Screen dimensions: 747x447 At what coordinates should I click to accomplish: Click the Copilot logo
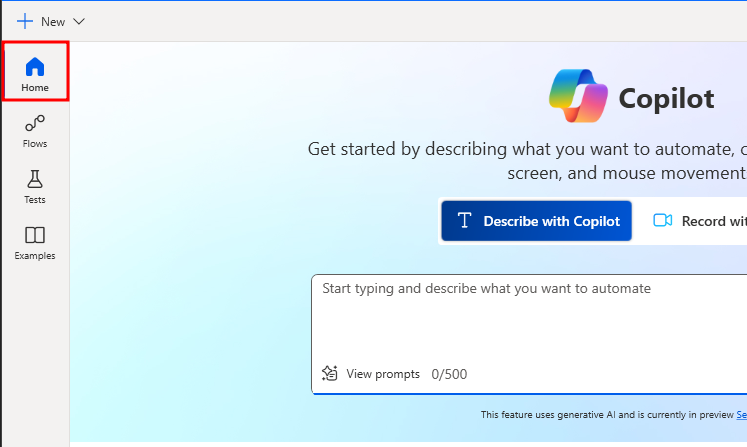578,96
